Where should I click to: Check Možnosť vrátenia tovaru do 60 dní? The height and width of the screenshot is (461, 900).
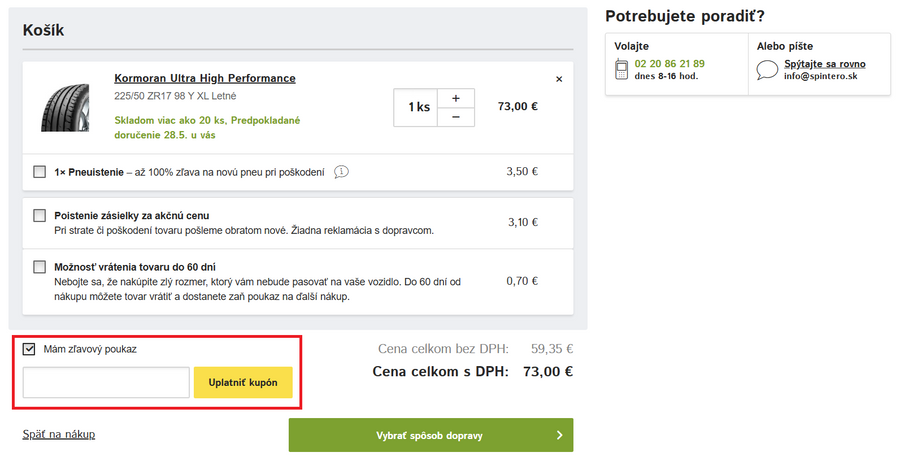tap(40, 267)
